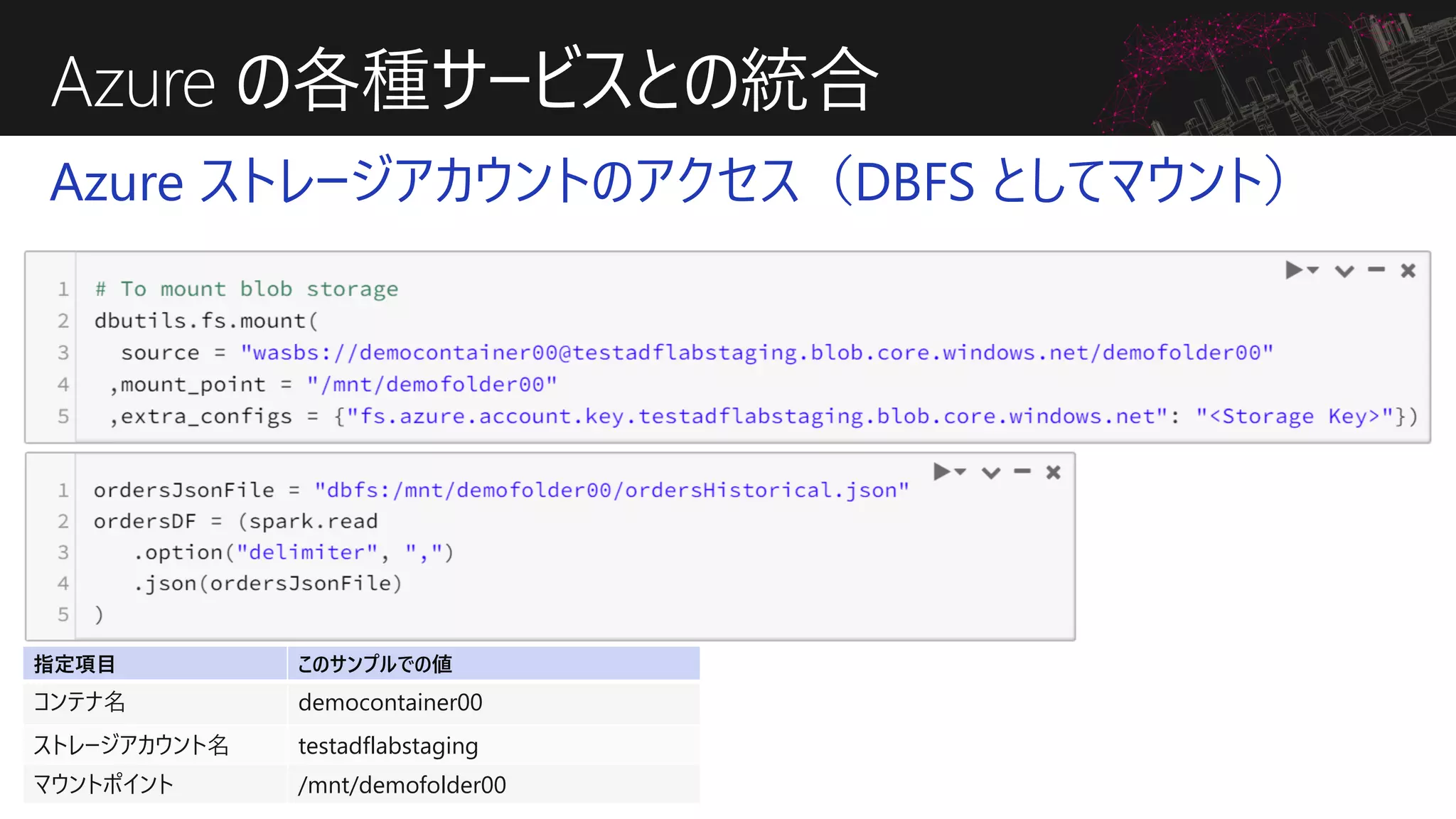This screenshot has height=819, width=1456.
Task: Click the dbfs:/mnt ordersHistorical.json path string
Action: [x=612, y=491]
